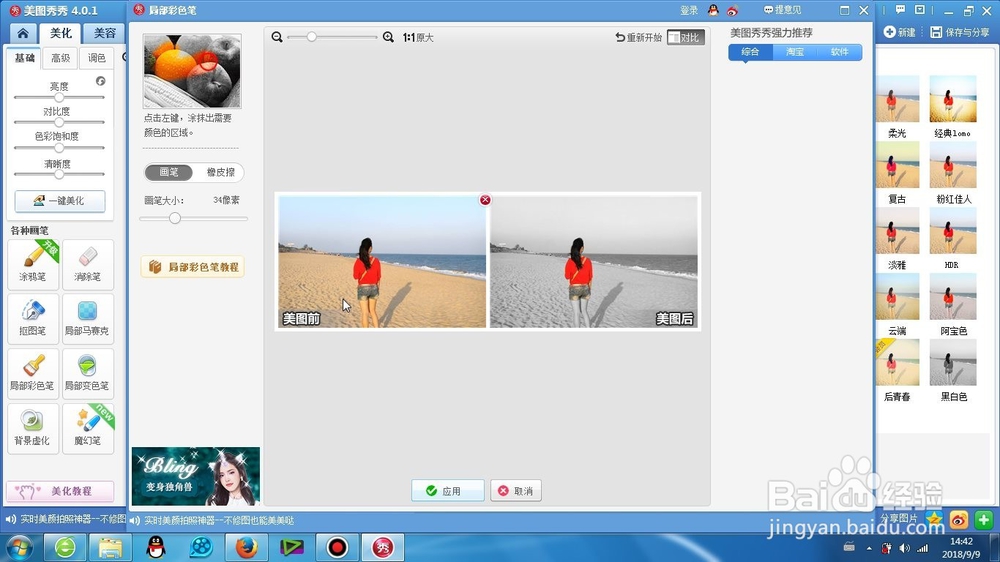Open QQ penguin in the taskbar
This screenshot has height=562, width=1000.
pyautogui.click(x=156, y=547)
